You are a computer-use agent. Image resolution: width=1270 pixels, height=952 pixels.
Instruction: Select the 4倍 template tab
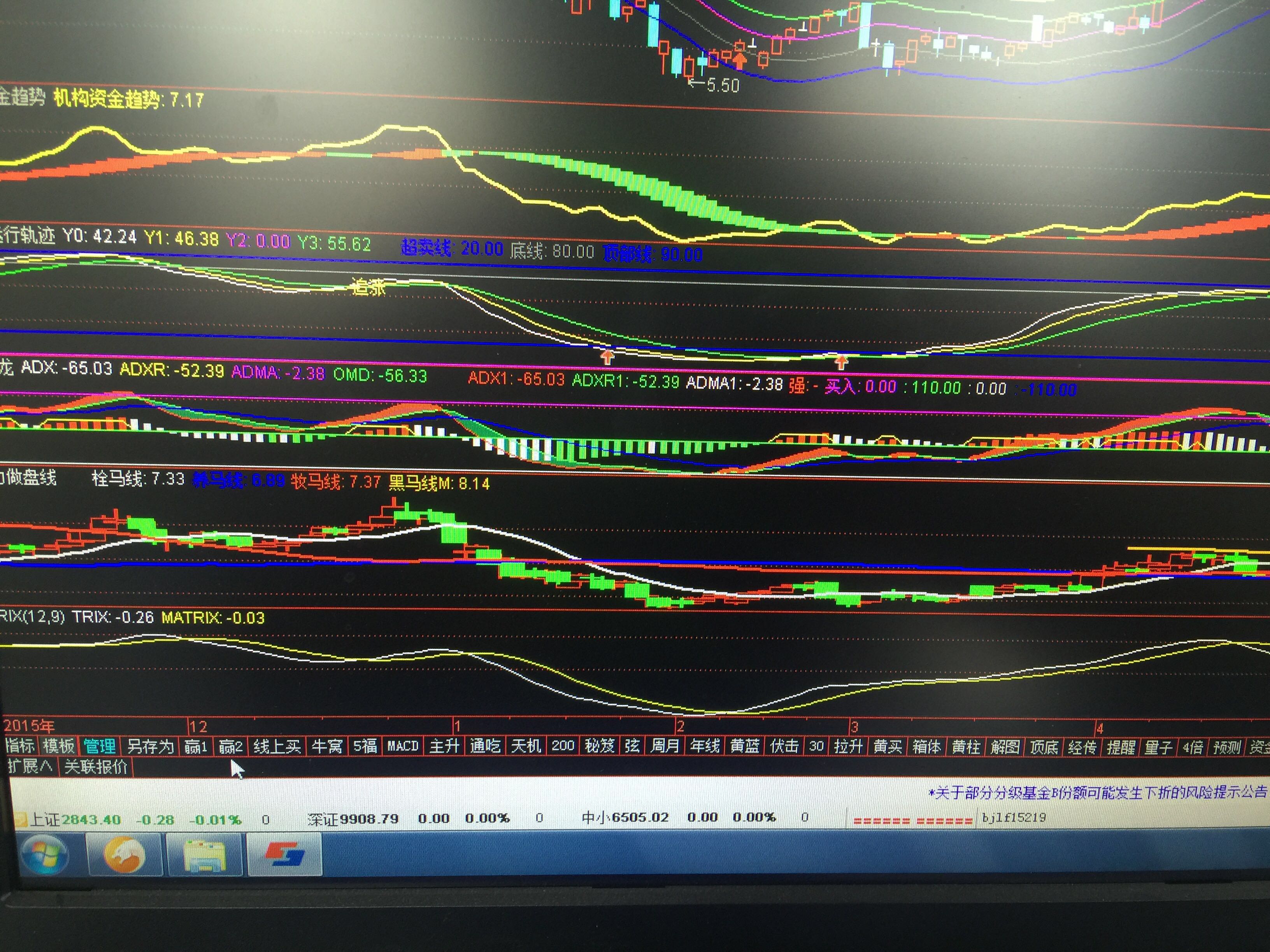click(1193, 748)
